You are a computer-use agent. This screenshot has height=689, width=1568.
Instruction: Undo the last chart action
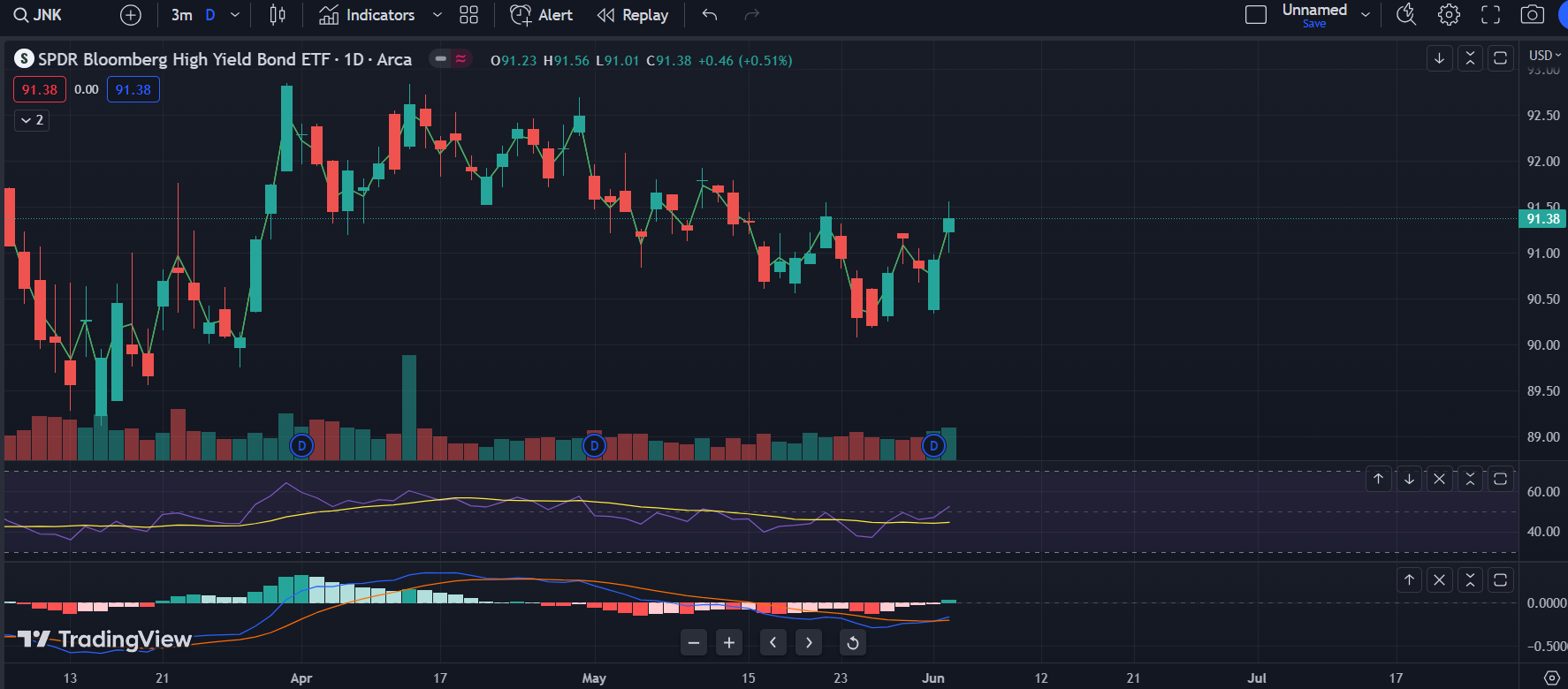[710, 15]
